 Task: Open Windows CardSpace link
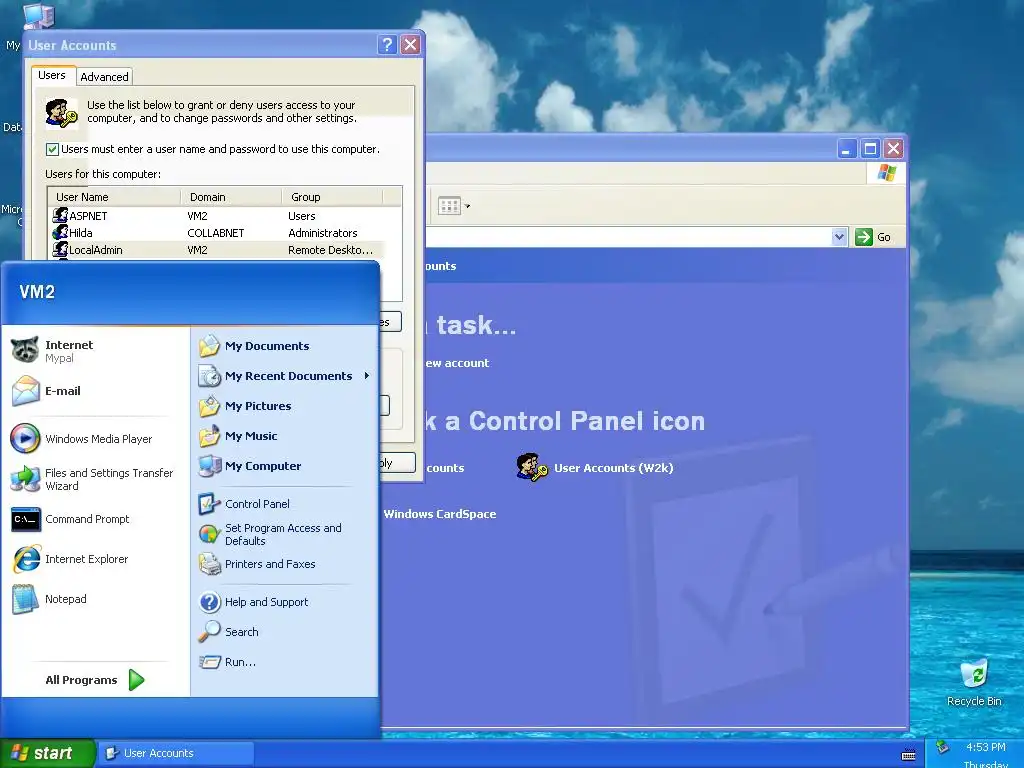click(x=440, y=514)
